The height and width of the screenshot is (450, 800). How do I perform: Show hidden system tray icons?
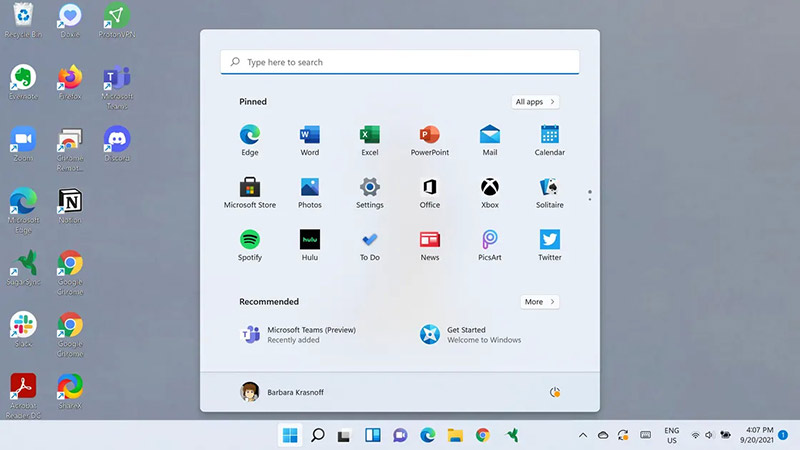tap(583, 435)
